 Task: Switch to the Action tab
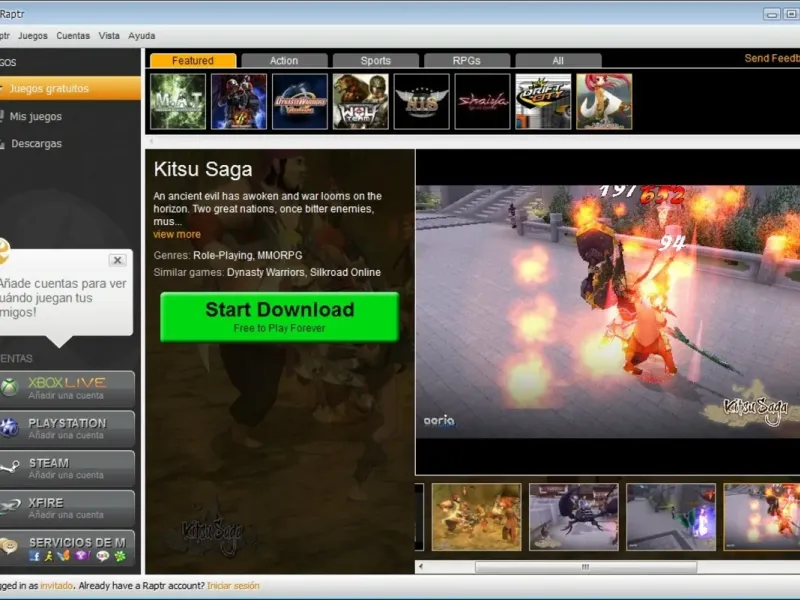click(284, 61)
